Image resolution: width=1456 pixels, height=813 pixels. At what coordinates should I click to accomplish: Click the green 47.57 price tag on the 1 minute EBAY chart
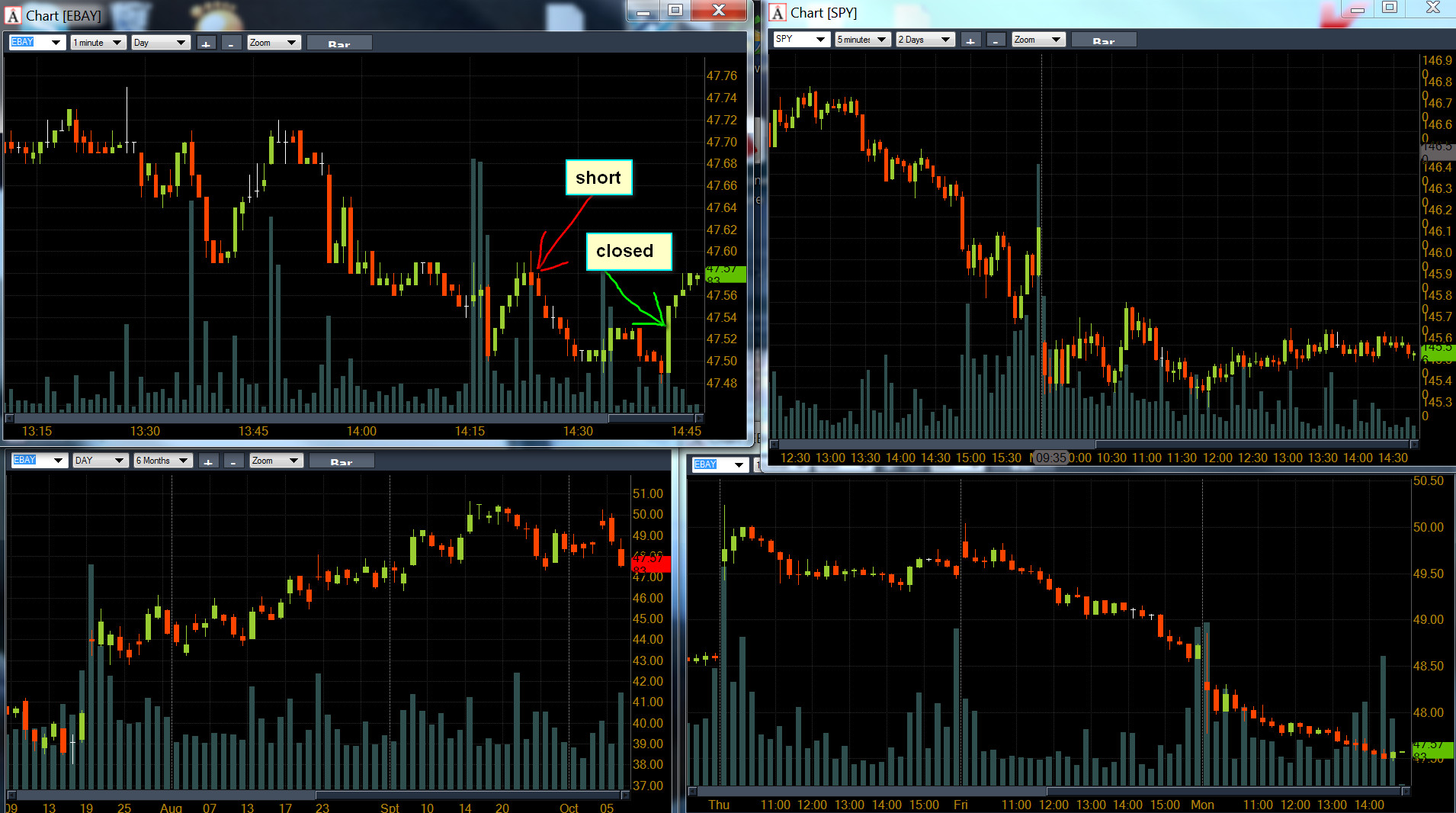coord(725,273)
